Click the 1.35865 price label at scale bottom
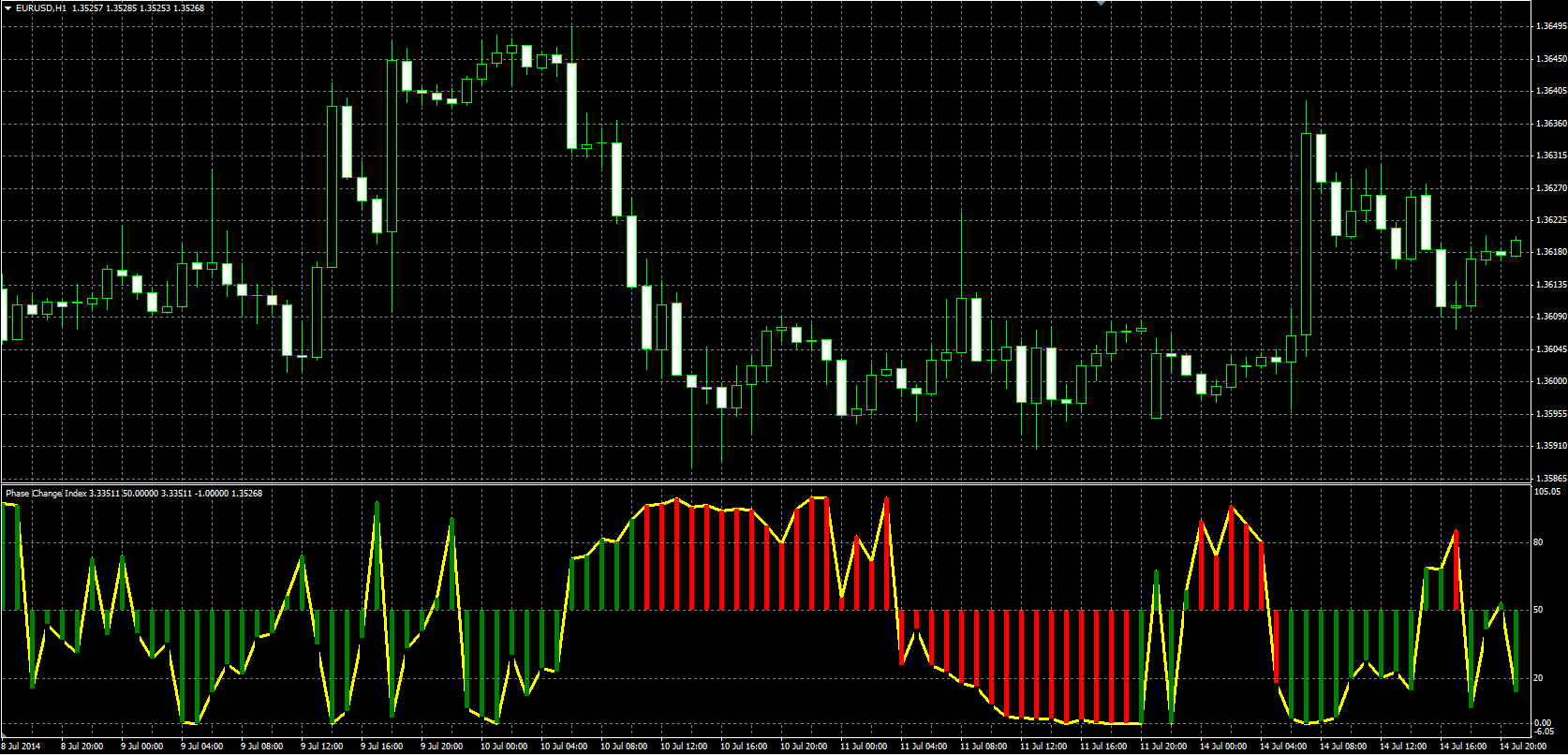Image resolution: width=1568 pixels, height=755 pixels. click(1551, 478)
